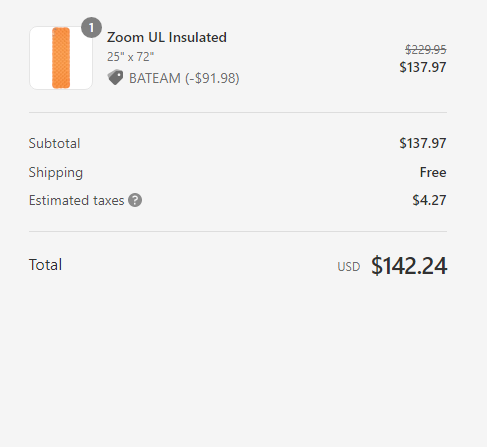This screenshot has height=447, width=487.
Task: Click the (-$91.98) discount amount text
Action: (x=212, y=78)
